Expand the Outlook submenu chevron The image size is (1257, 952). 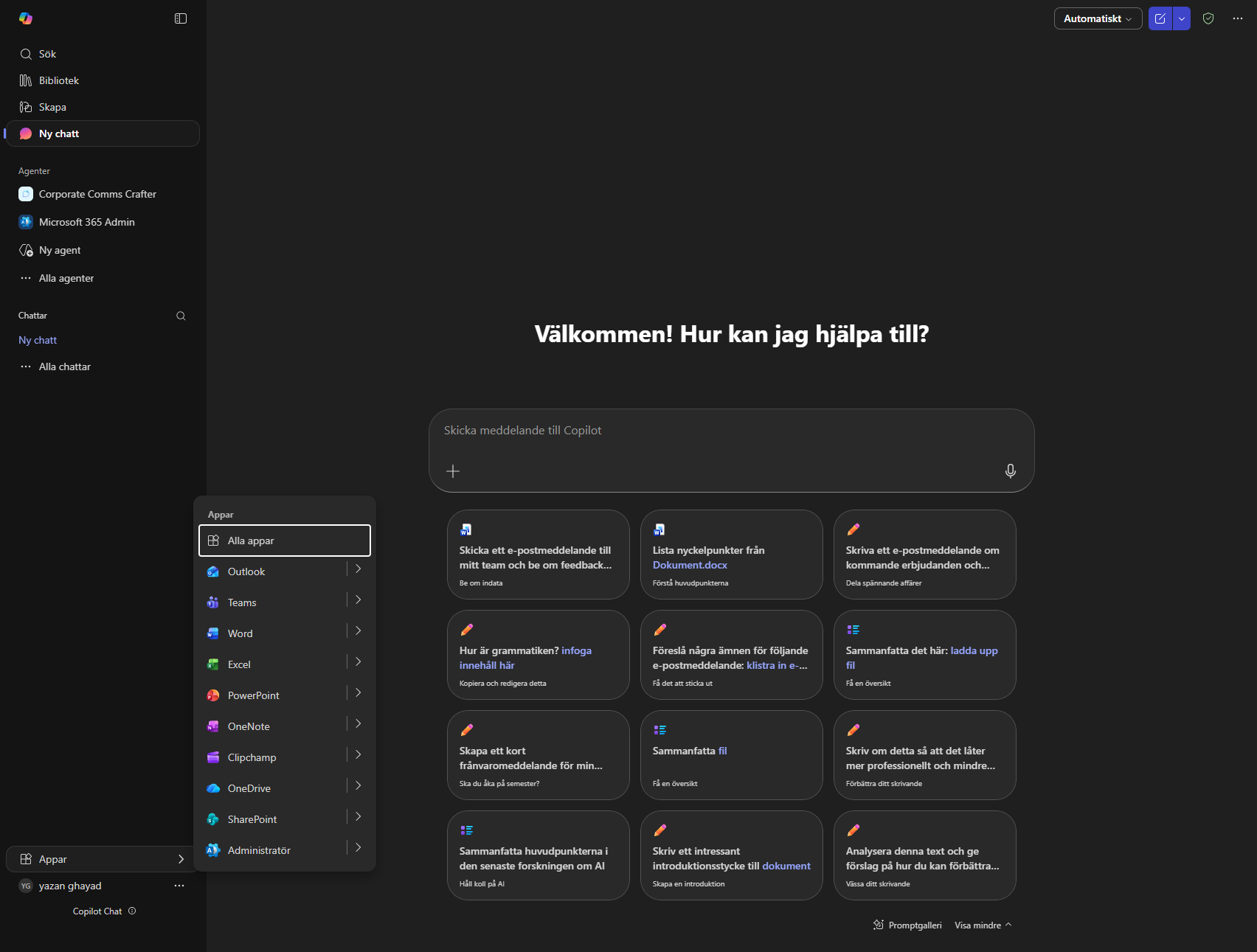pos(359,569)
